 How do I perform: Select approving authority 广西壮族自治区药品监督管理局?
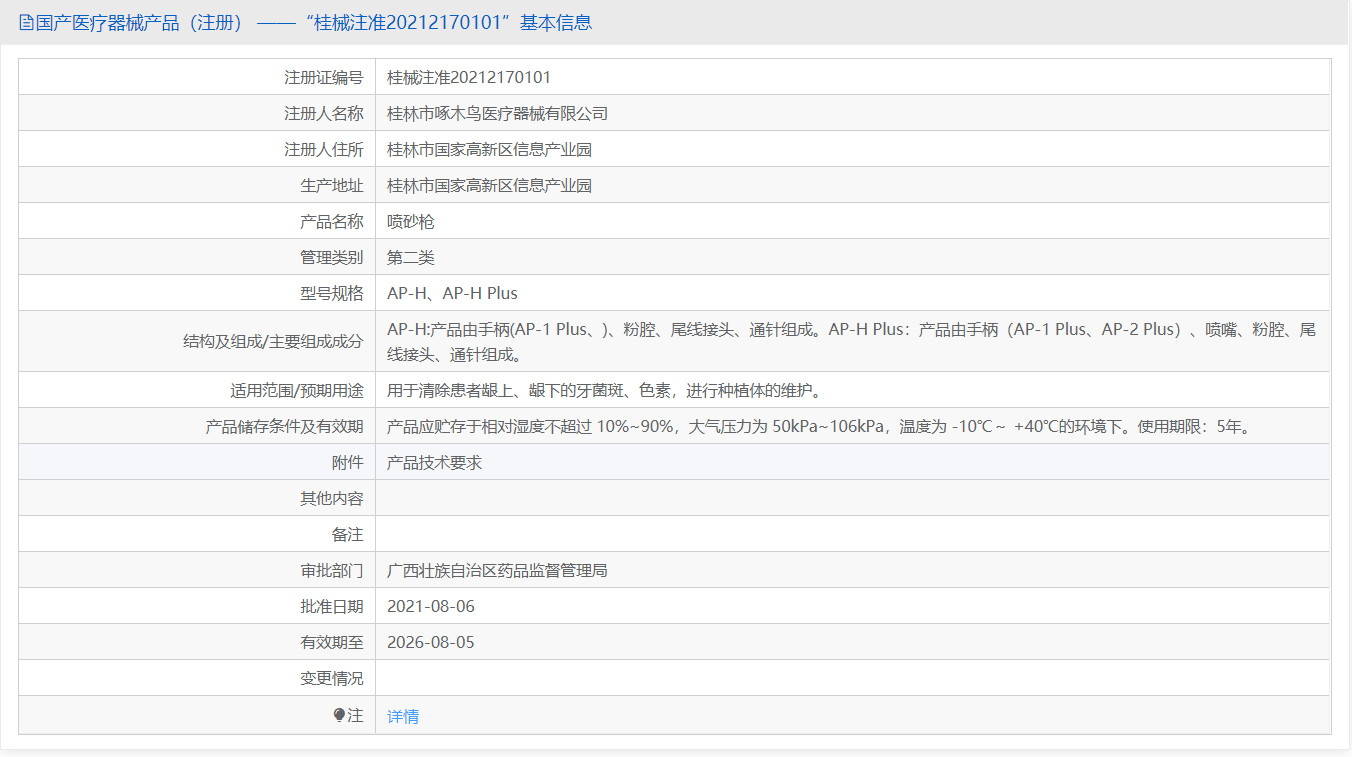pyautogui.click(x=497, y=570)
